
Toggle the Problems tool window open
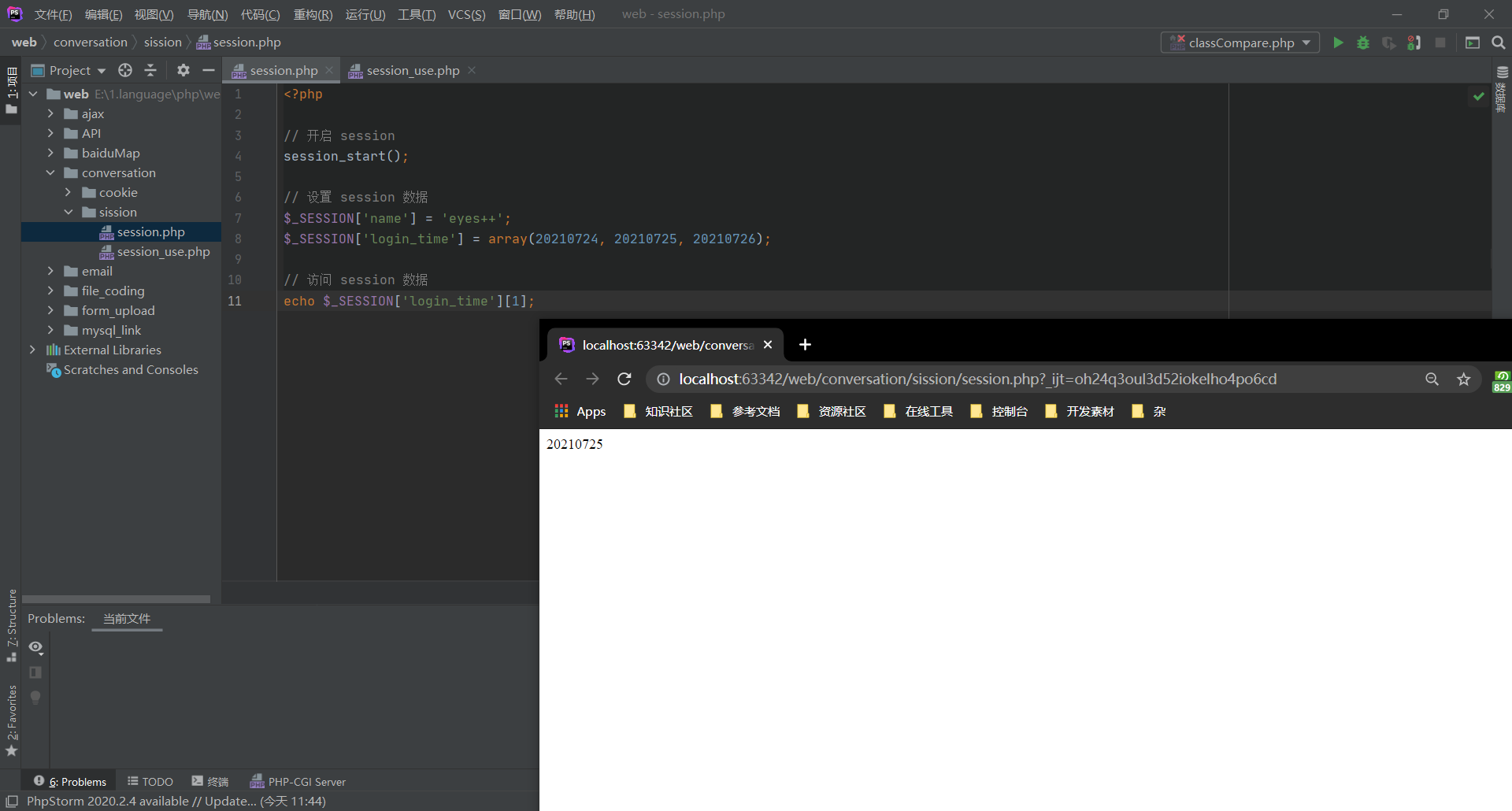pos(76,781)
